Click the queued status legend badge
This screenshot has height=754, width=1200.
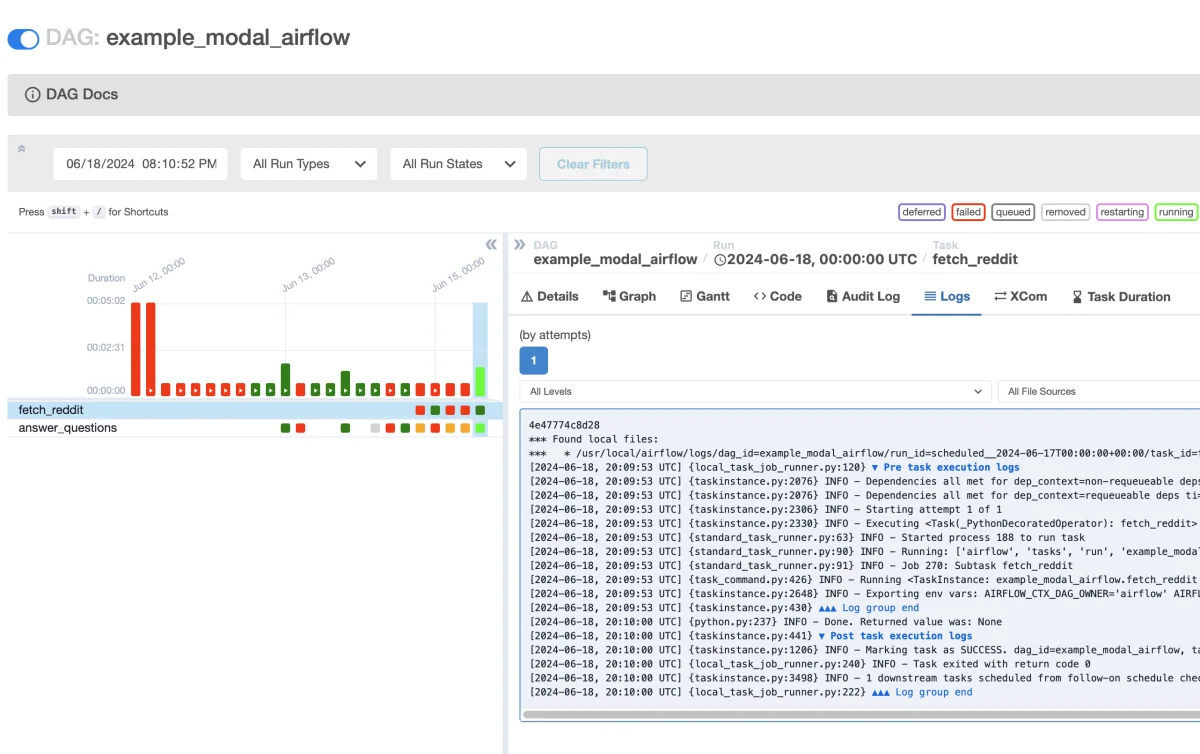tap(1013, 212)
